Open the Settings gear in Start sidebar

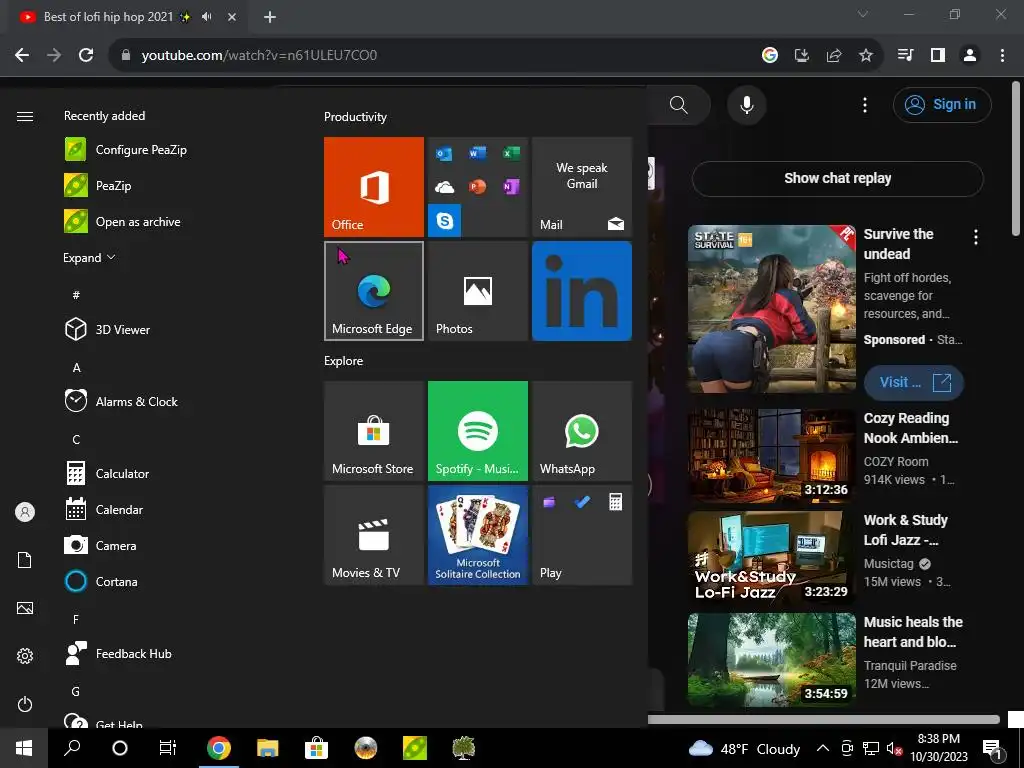25,656
